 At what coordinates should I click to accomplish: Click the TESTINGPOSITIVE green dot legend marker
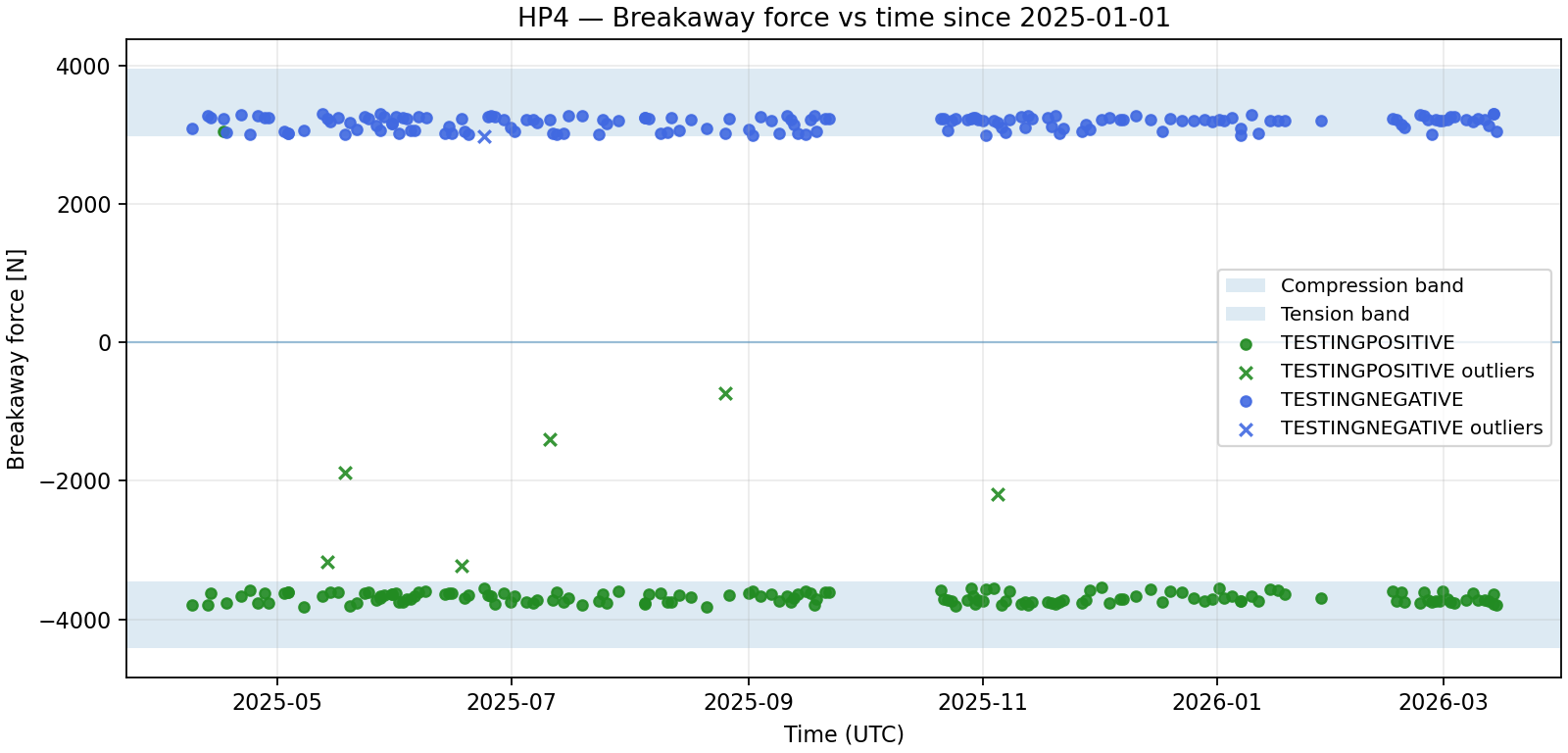(1246, 343)
